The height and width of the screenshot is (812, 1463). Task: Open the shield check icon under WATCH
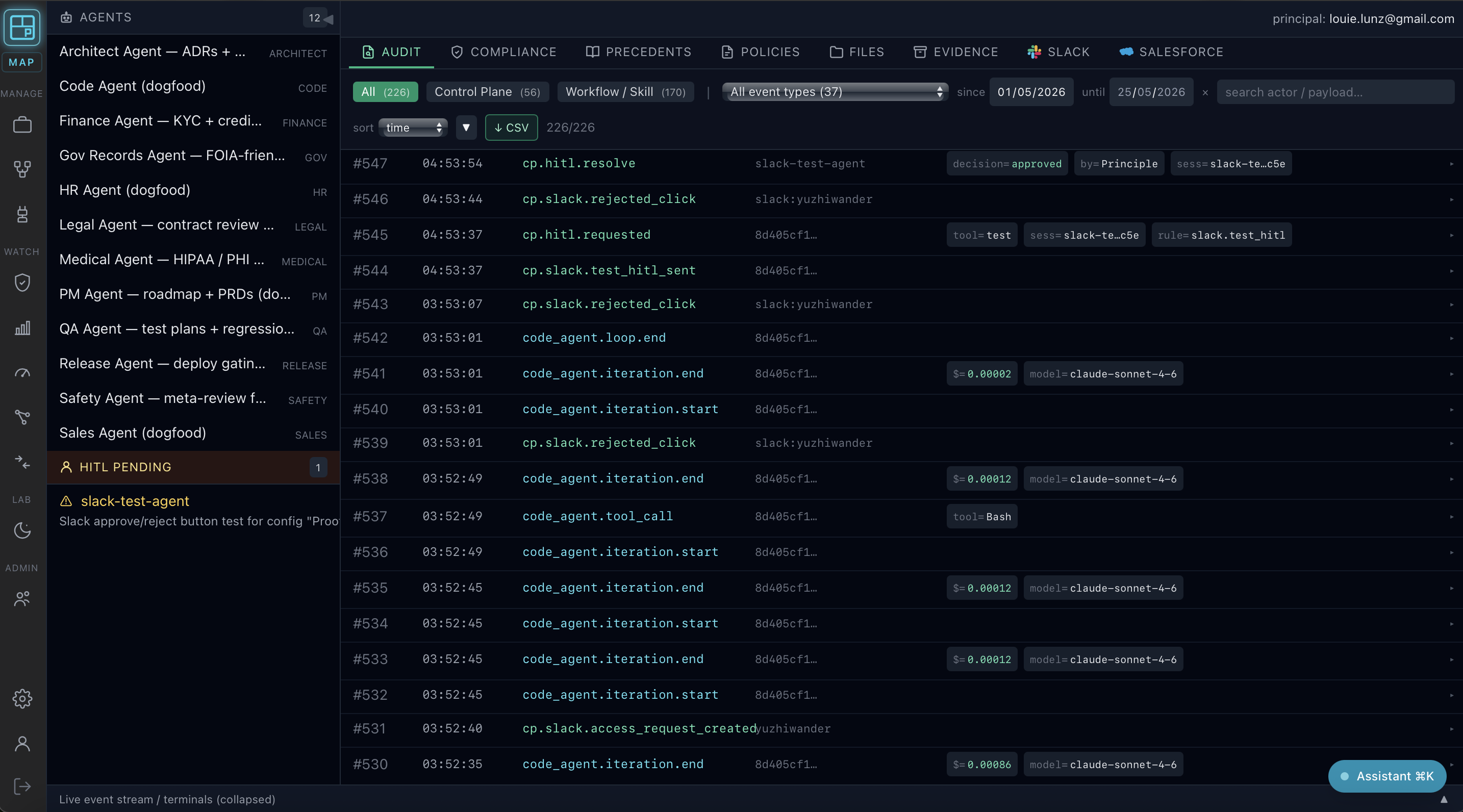tap(22, 282)
